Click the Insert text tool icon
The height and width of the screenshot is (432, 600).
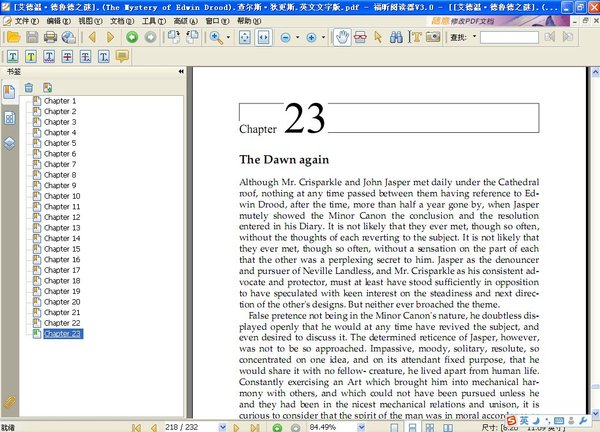point(104,57)
